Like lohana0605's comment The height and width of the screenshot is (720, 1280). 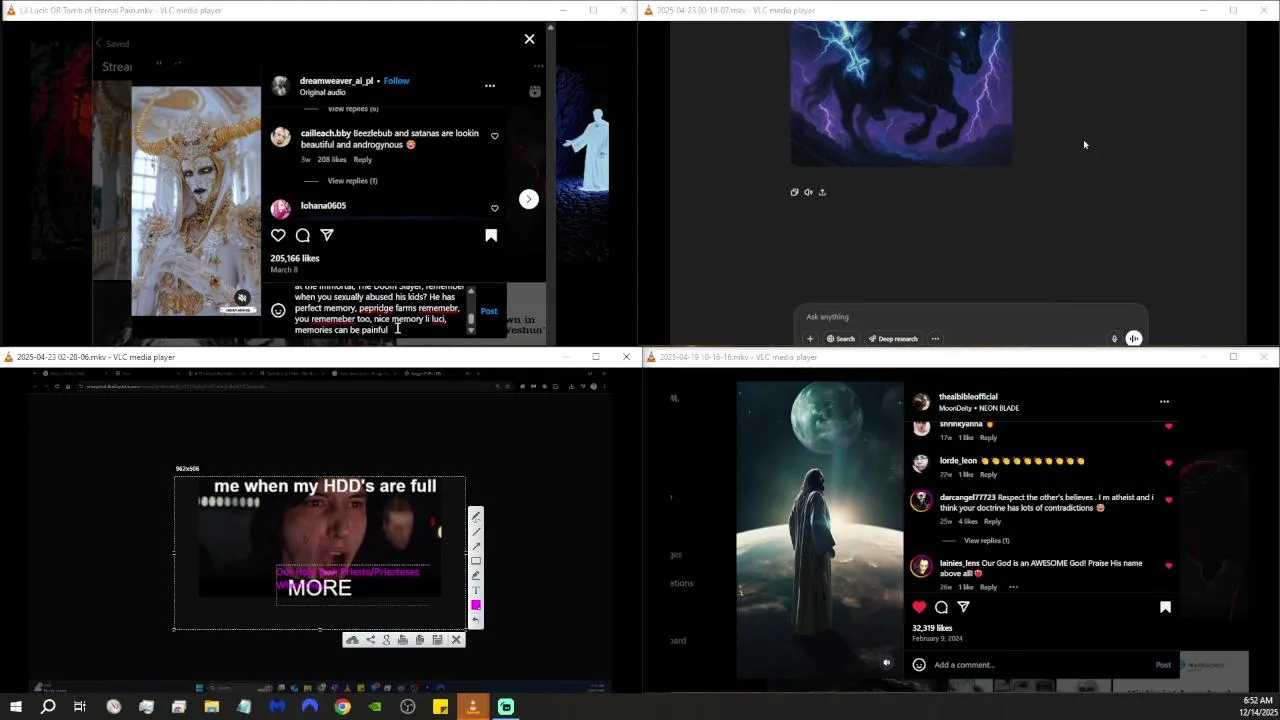point(494,208)
